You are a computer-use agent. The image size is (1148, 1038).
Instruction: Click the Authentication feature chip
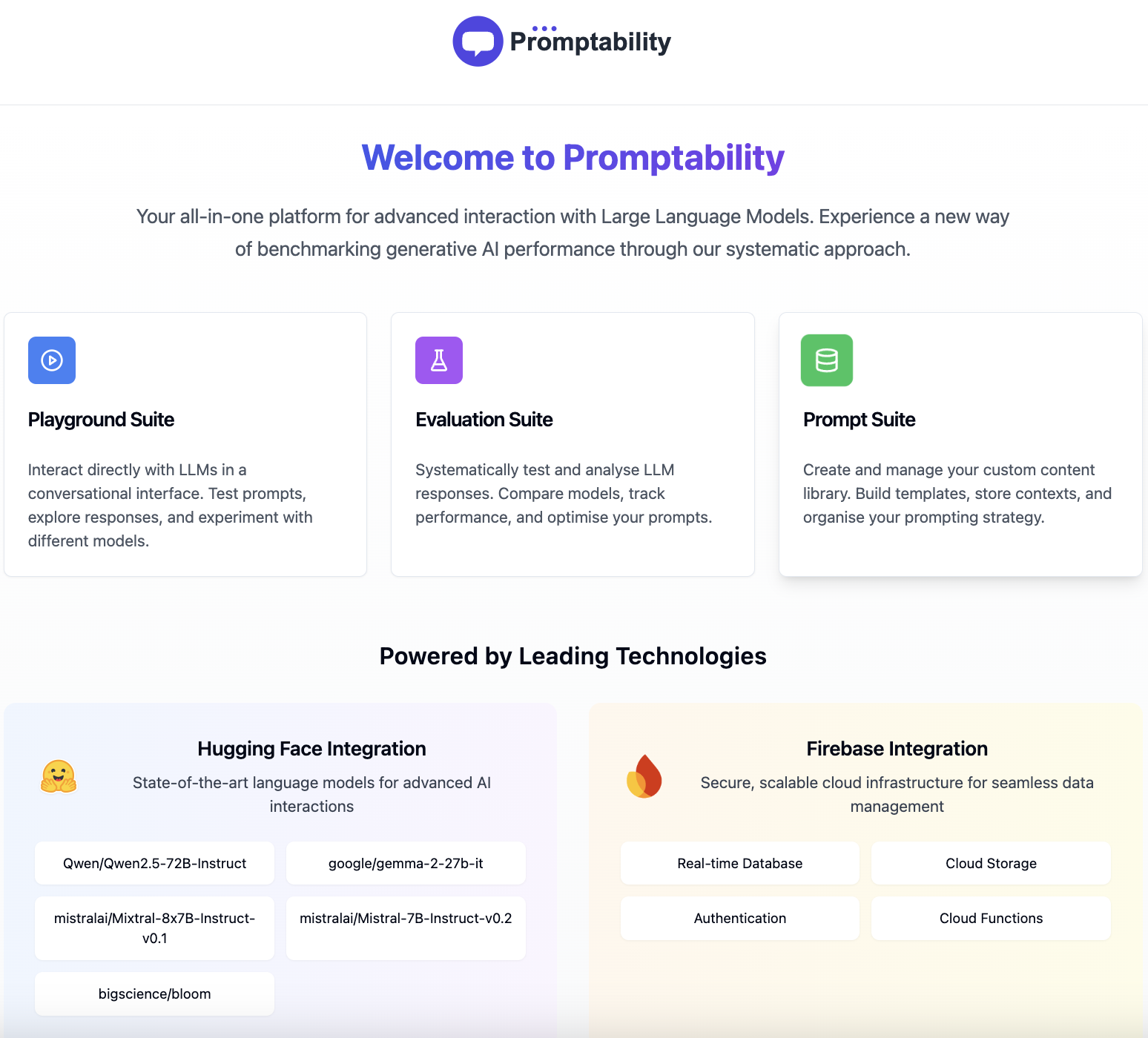pyautogui.click(x=740, y=918)
